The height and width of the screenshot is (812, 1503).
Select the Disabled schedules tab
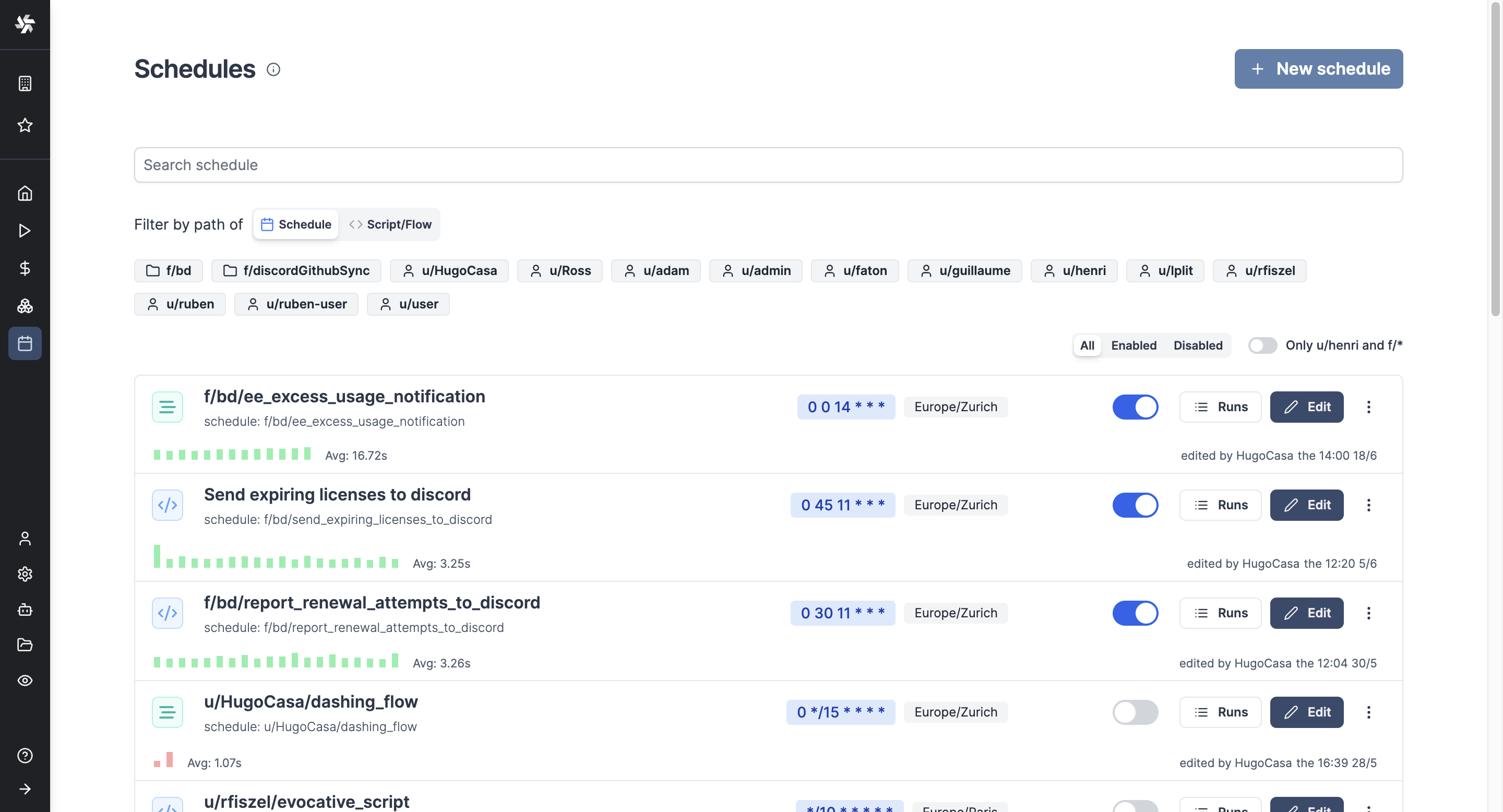click(1197, 345)
